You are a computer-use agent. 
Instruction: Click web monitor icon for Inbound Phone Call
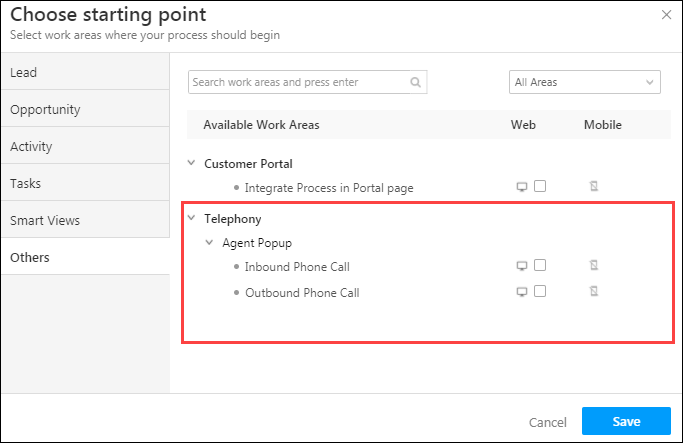[521, 266]
